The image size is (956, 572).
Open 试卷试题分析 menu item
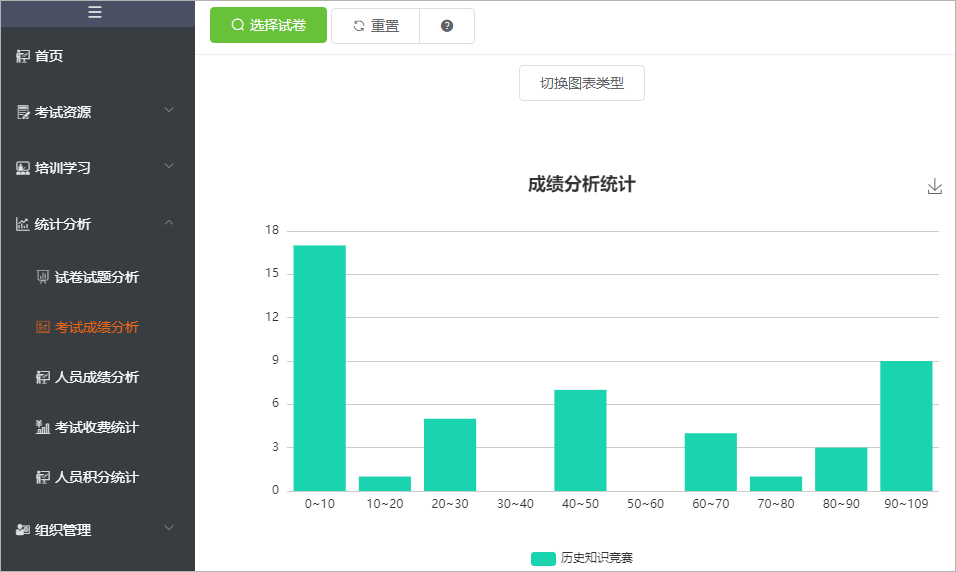(x=96, y=277)
